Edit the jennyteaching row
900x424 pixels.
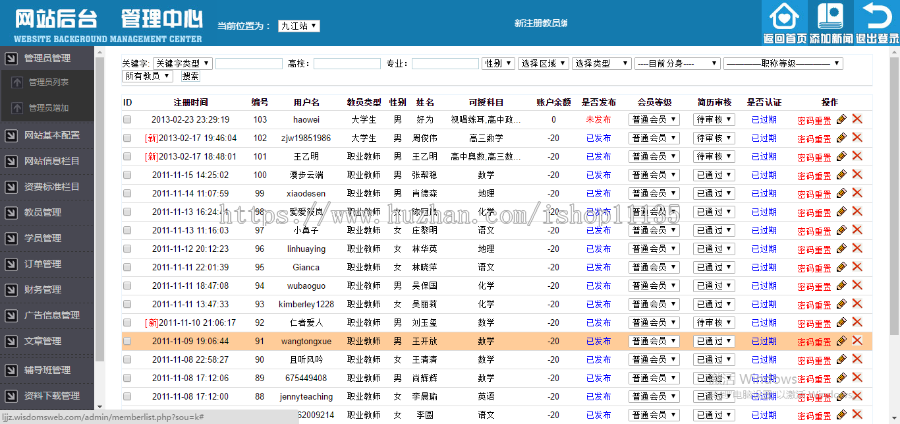point(841,396)
